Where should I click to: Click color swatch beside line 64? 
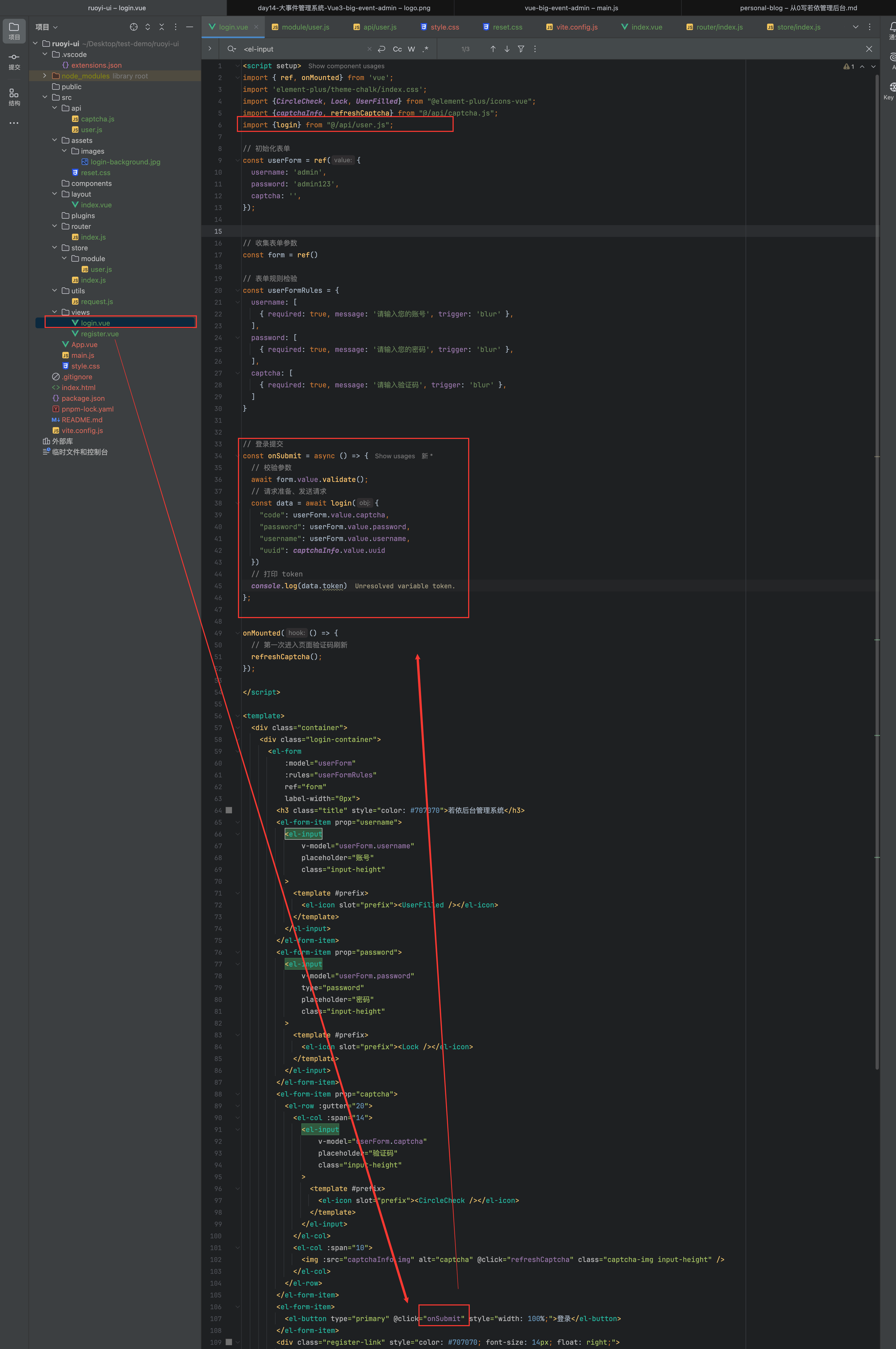(x=229, y=810)
